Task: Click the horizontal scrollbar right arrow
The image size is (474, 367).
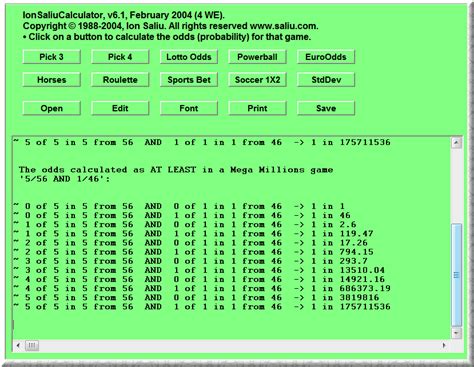Action: click(444, 345)
